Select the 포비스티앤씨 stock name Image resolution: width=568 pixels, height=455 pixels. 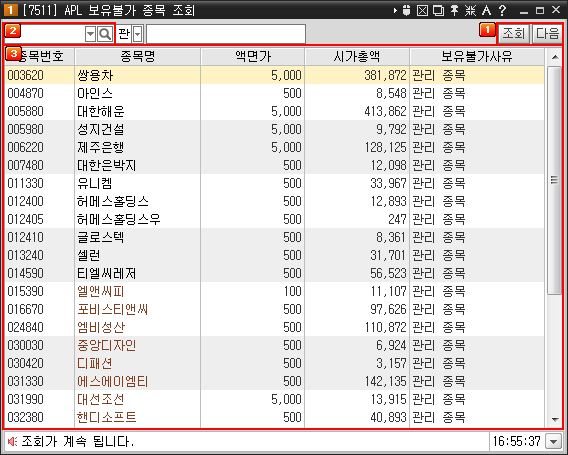click(113, 309)
